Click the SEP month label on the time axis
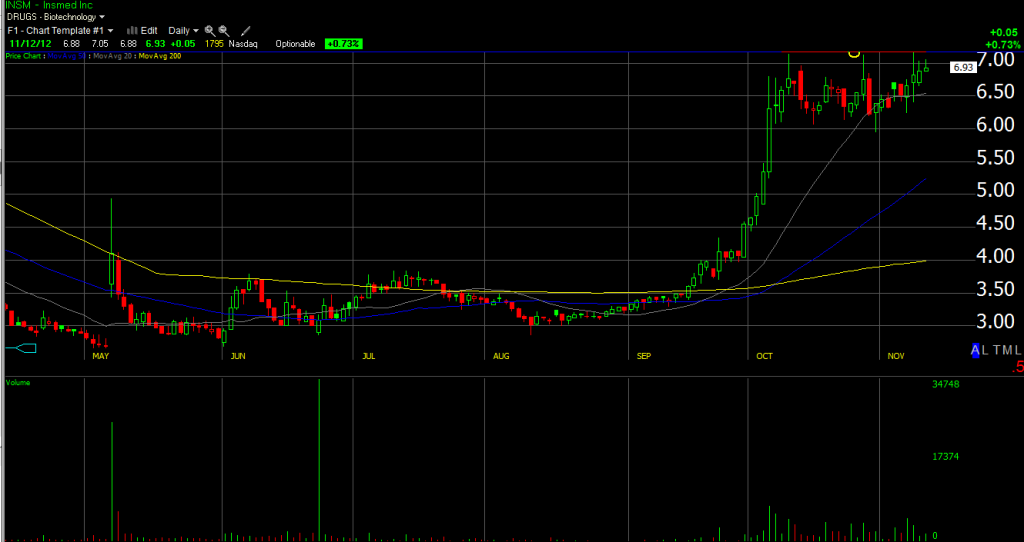The width and height of the screenshot is (1024, 542). point(644,357)
